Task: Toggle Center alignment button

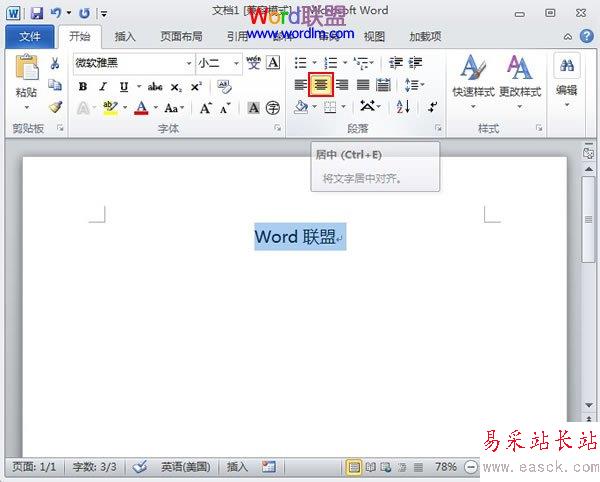Action: coord(321,85)
